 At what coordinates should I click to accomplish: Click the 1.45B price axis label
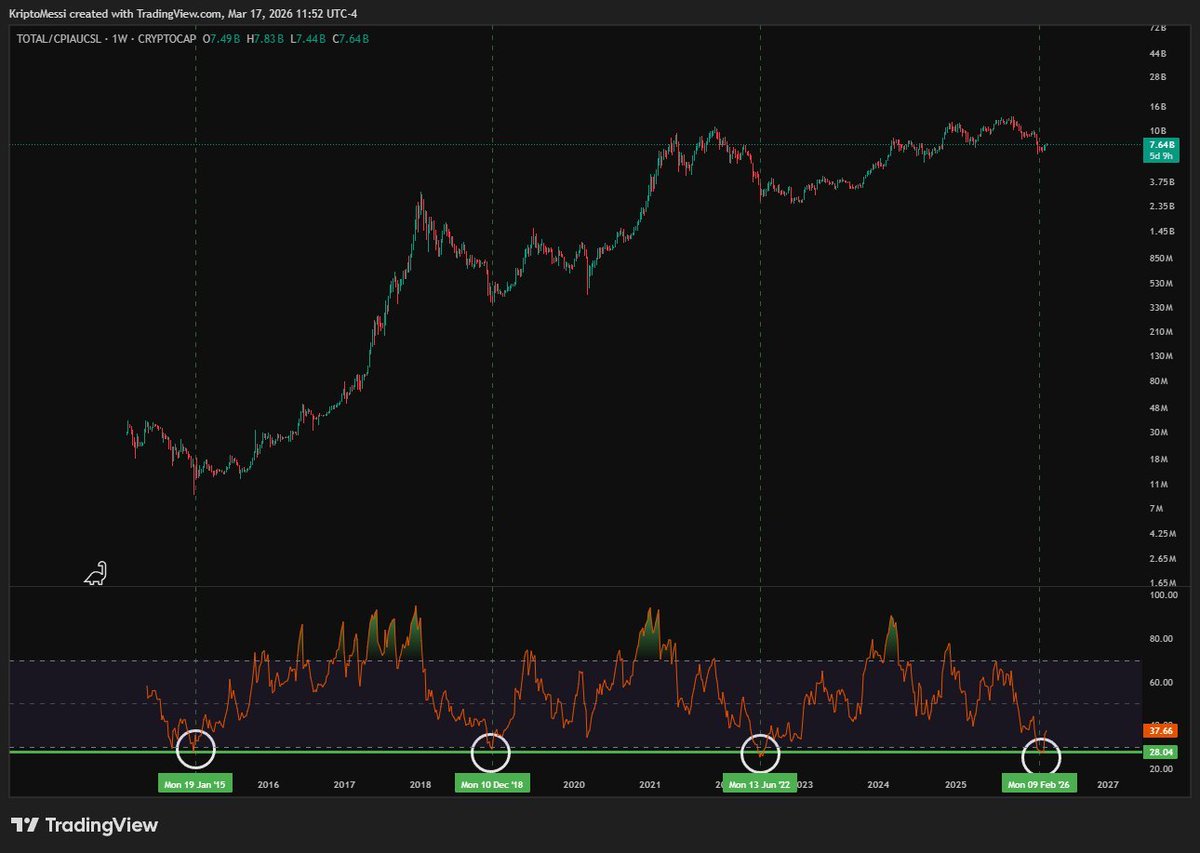pyautogui.click(x=1162, y=232)
